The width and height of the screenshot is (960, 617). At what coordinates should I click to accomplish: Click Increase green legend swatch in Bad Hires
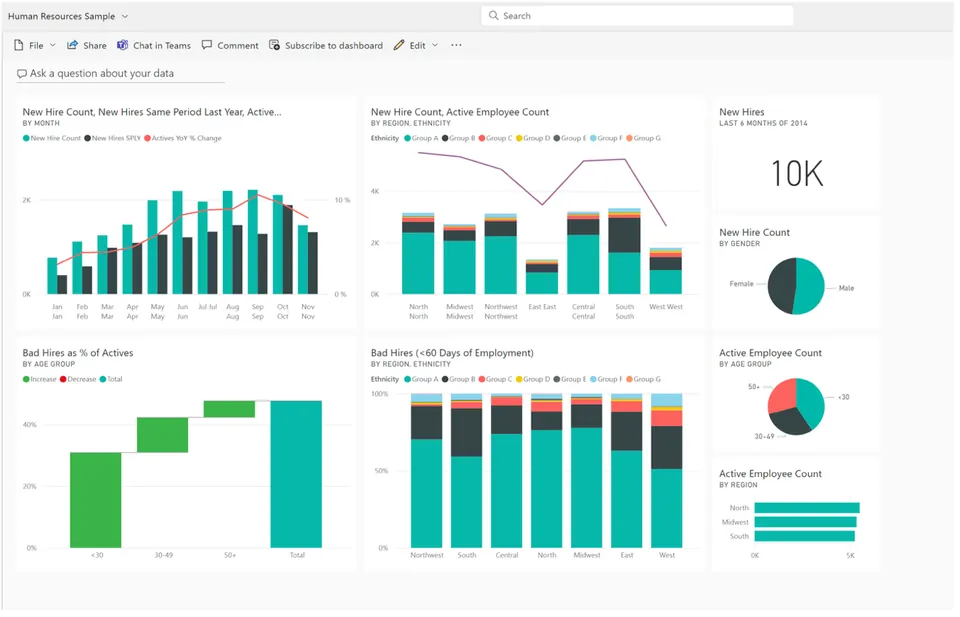pos(26,380)
